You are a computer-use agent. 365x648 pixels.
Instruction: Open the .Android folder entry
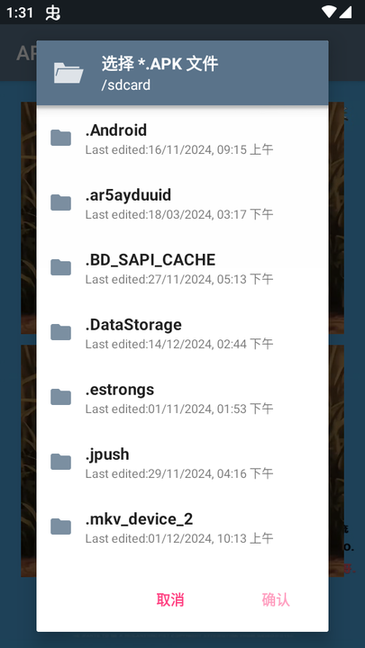(182, 138)
